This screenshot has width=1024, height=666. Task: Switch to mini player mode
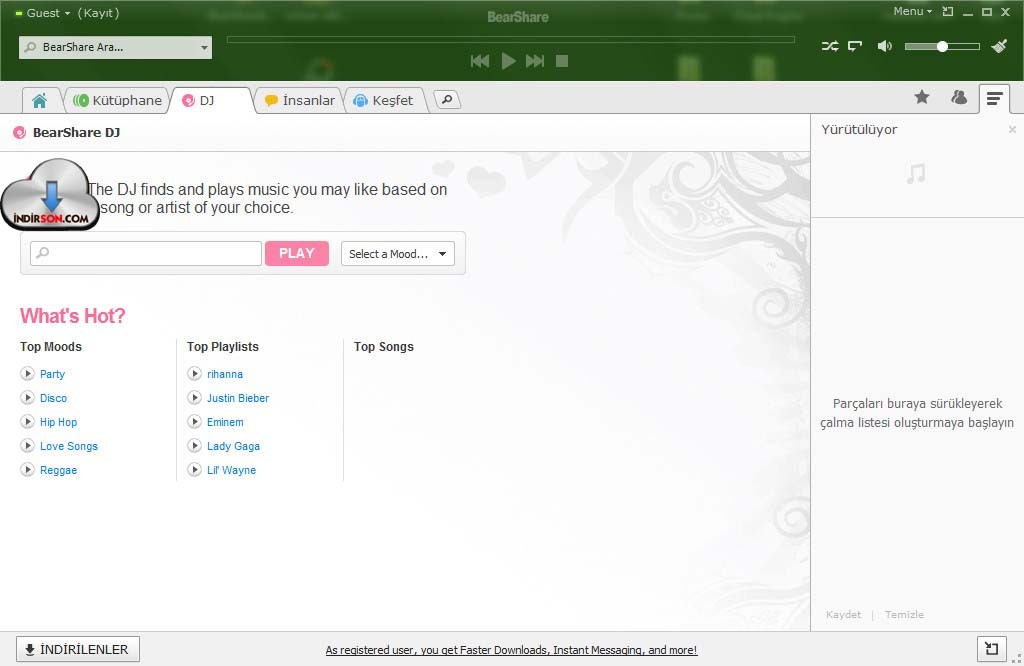948,12
